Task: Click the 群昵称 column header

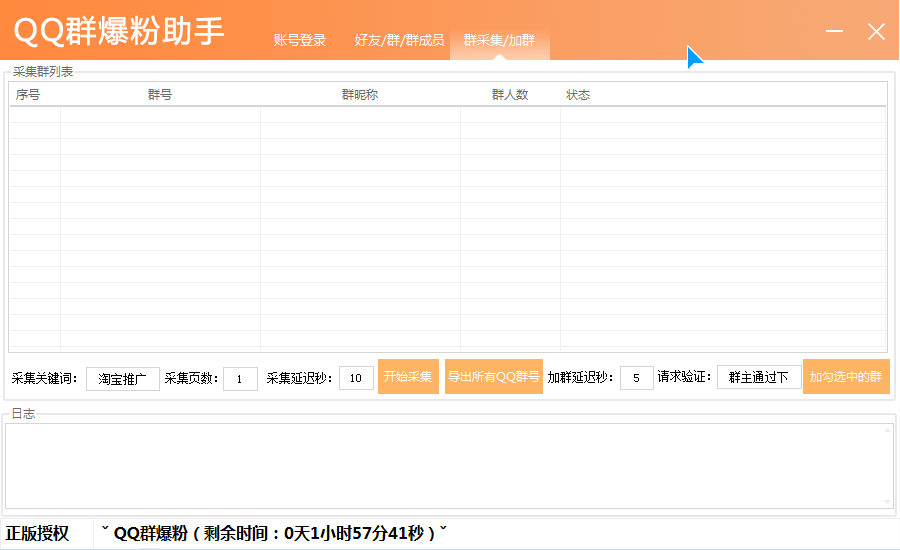Action: (x=360, y=95)
